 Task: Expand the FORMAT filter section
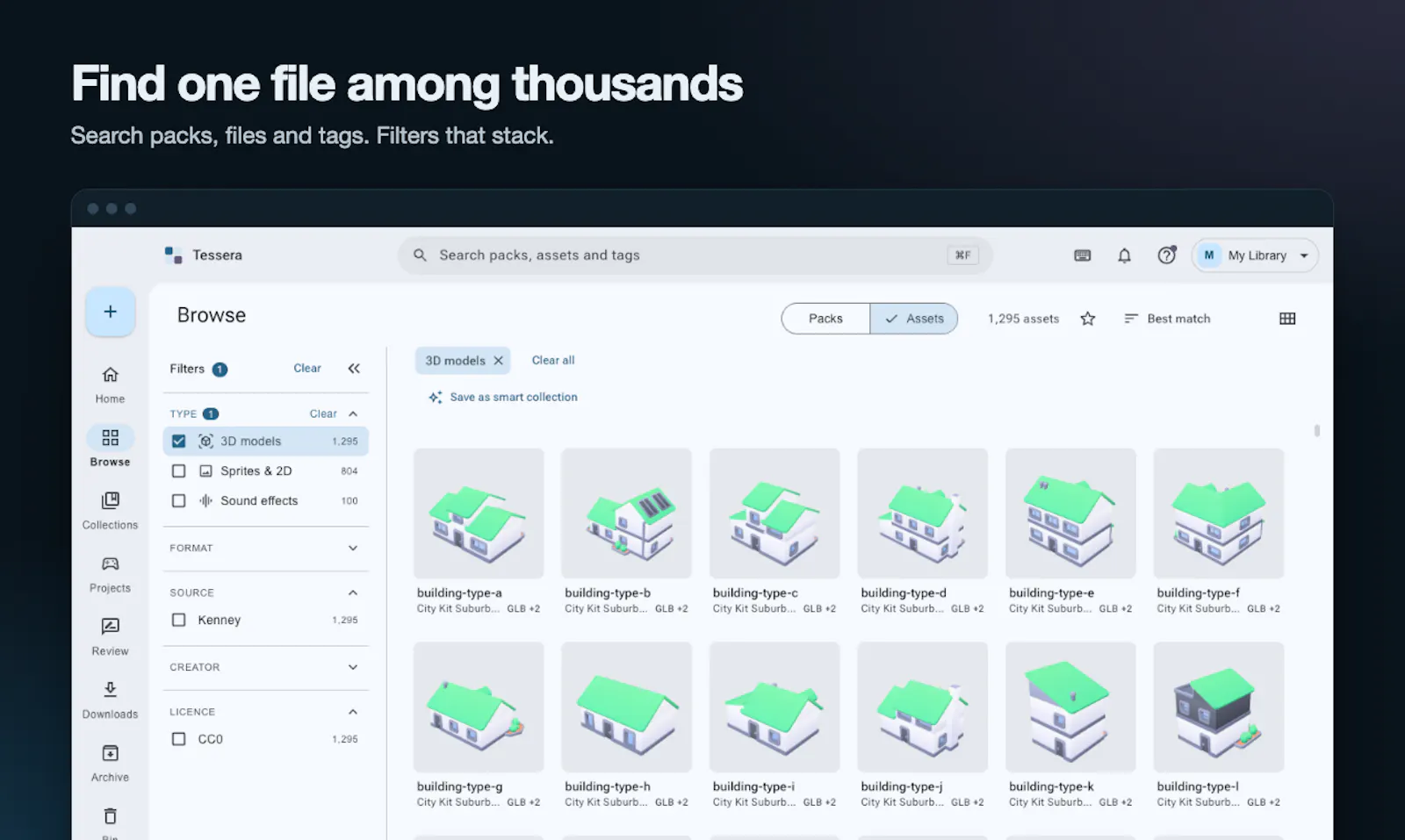pos(353,548)
